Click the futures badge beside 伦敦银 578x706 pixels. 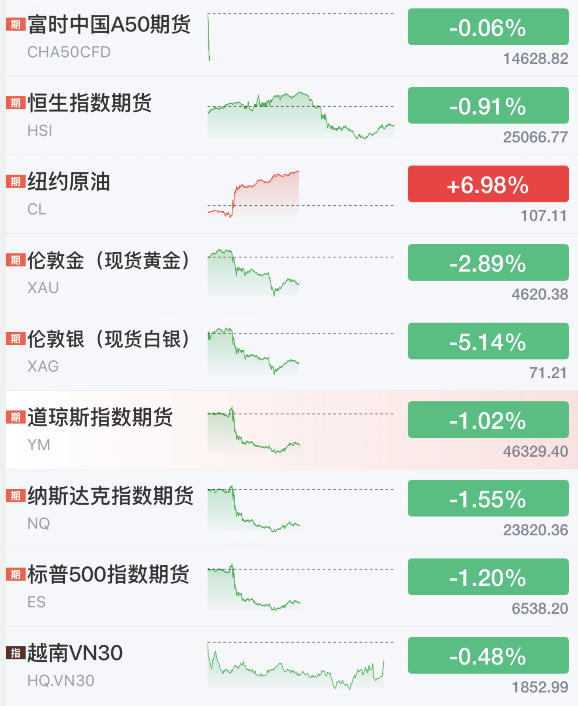[15, 339]
